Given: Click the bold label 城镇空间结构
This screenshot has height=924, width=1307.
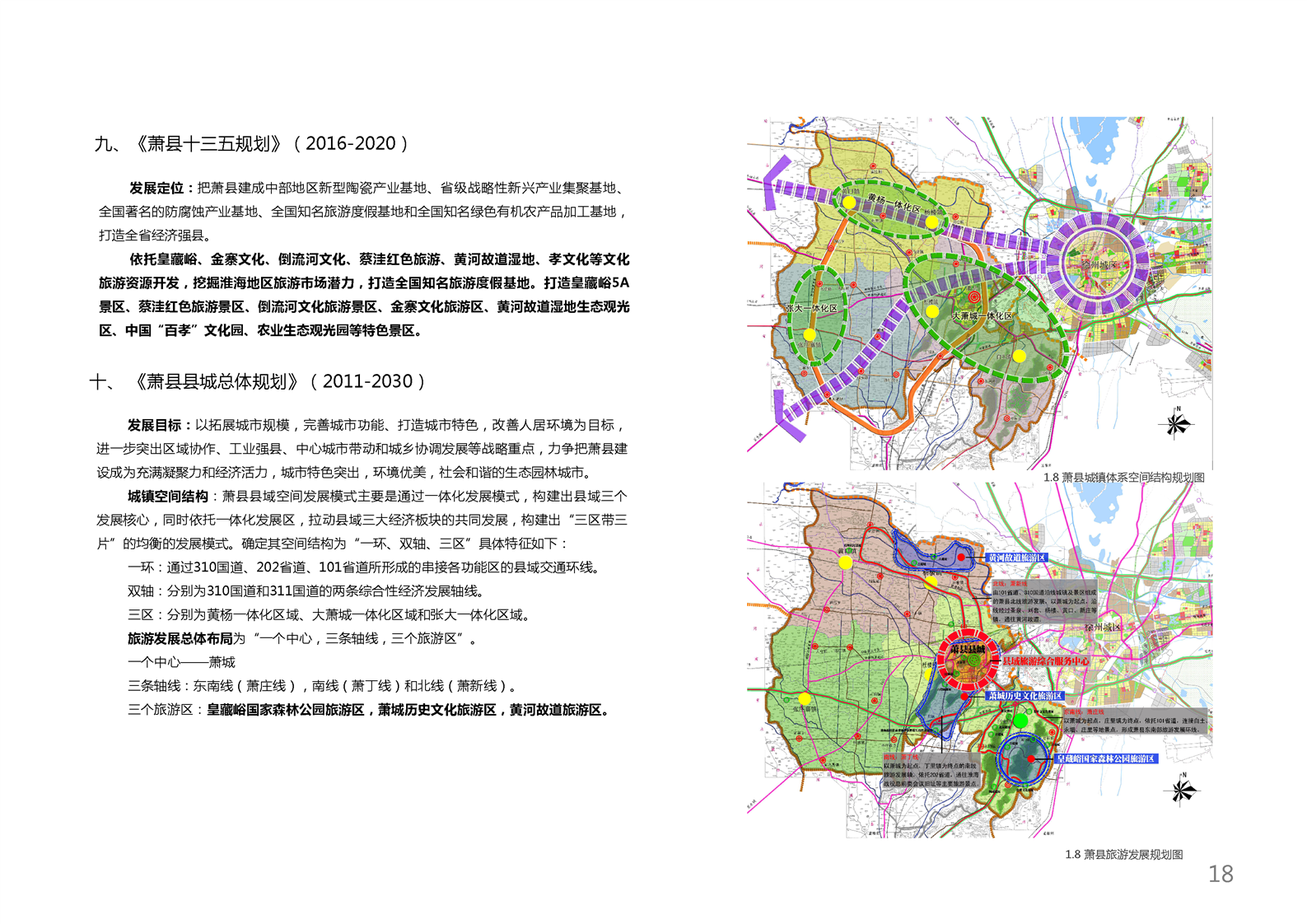Looking at the screenshot, I should 170,497.
